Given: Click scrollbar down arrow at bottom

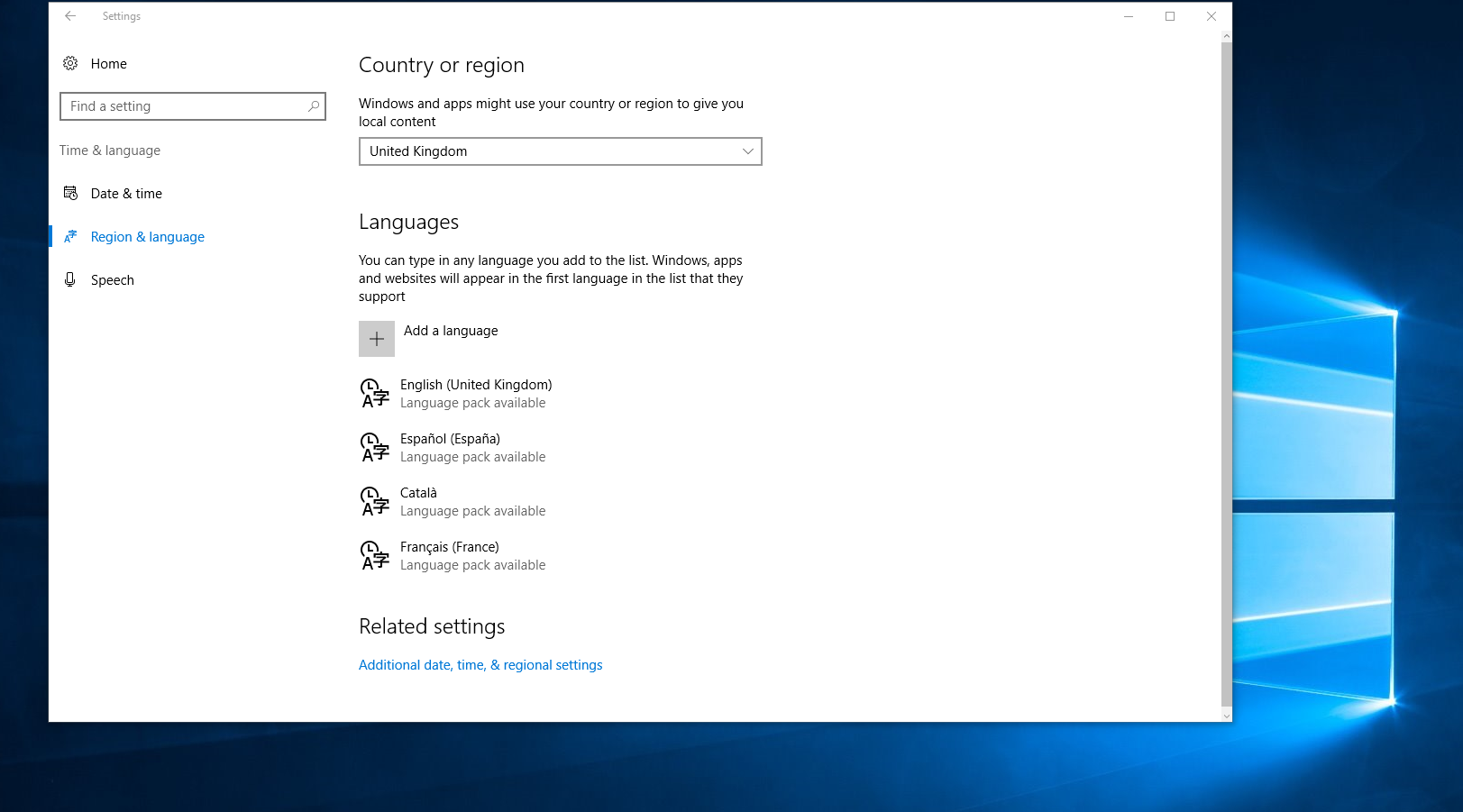Looking at the screenshot, I should [x=1226, y=716].
